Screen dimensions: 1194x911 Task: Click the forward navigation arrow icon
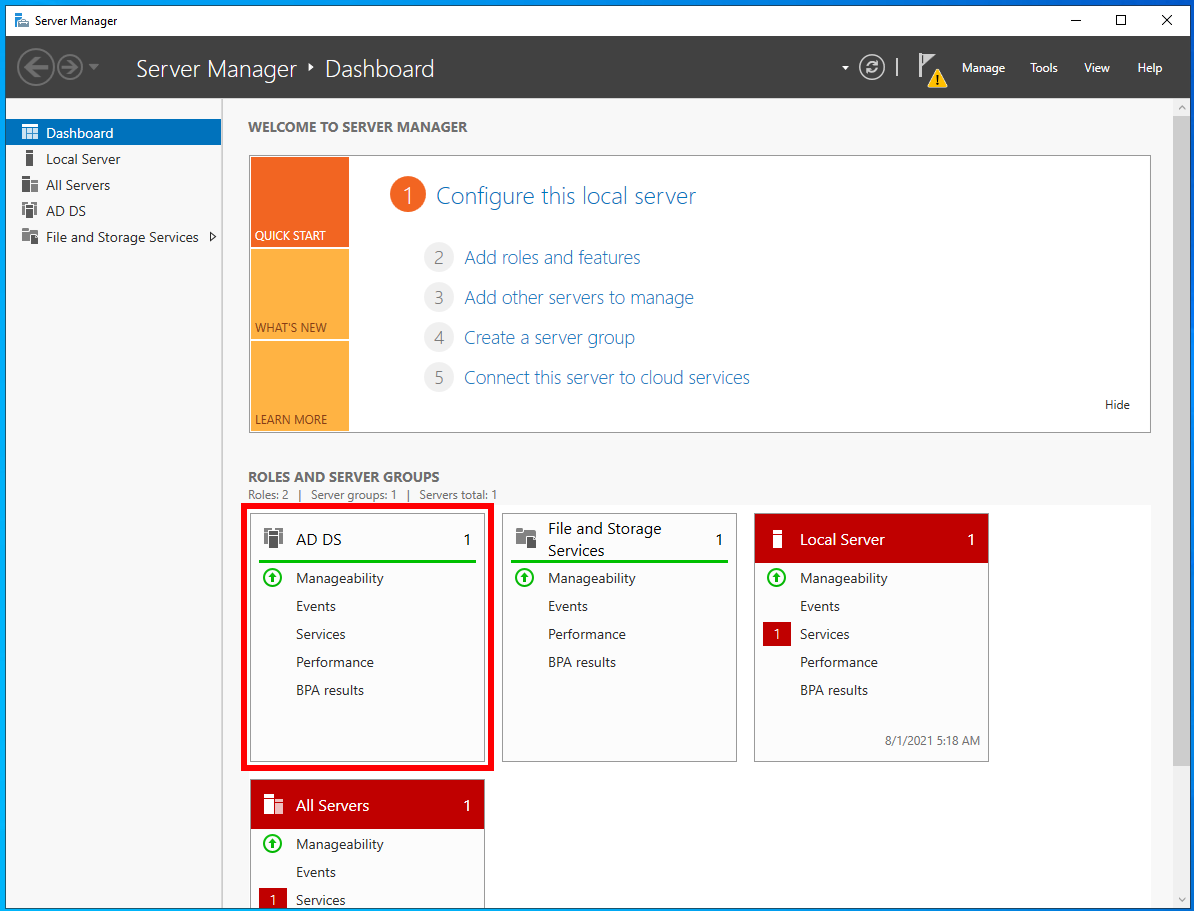pyautogui.click(x=69, y=68)
